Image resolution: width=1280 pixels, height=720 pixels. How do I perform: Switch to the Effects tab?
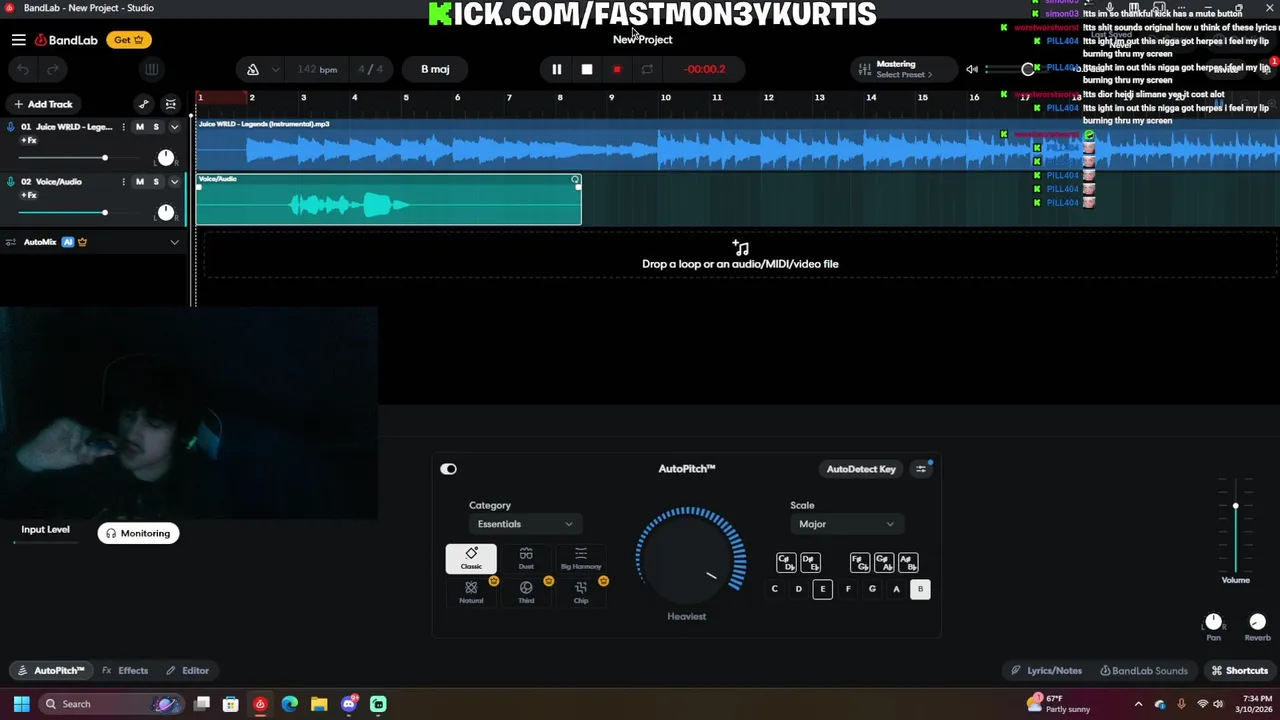pyautogui.click(x=125, y=671)
